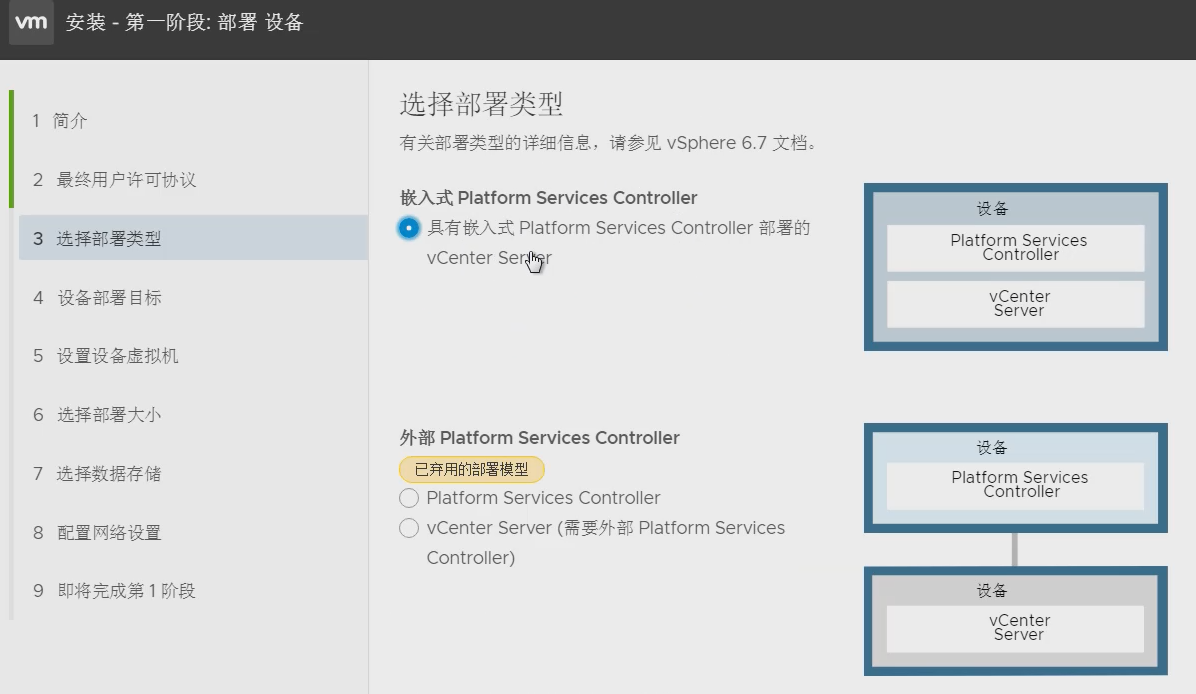Screen dimensions: 1196x694
Task: Select embedded Platform Services Controller radio button
Action: point(408,228)
